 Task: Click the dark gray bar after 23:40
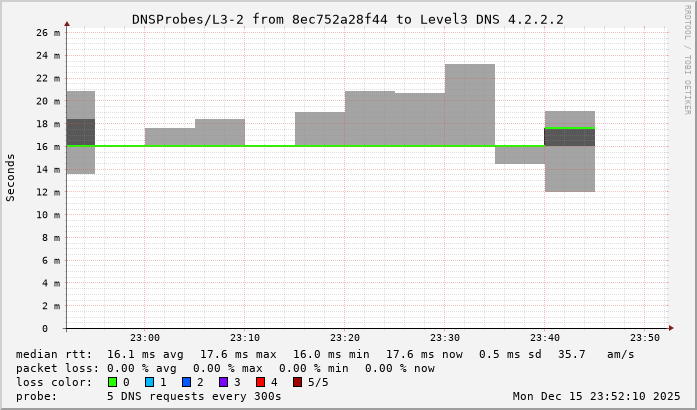click(x=570, y=137)
